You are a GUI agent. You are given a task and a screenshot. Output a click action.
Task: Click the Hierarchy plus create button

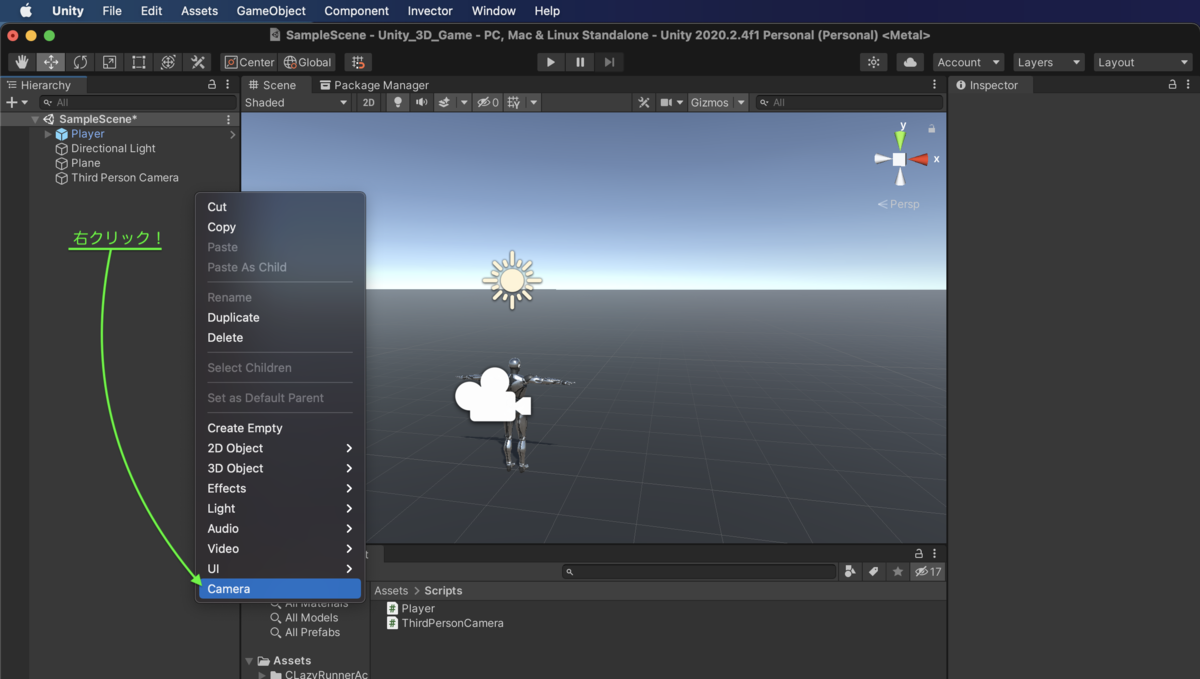pos(17,102)
